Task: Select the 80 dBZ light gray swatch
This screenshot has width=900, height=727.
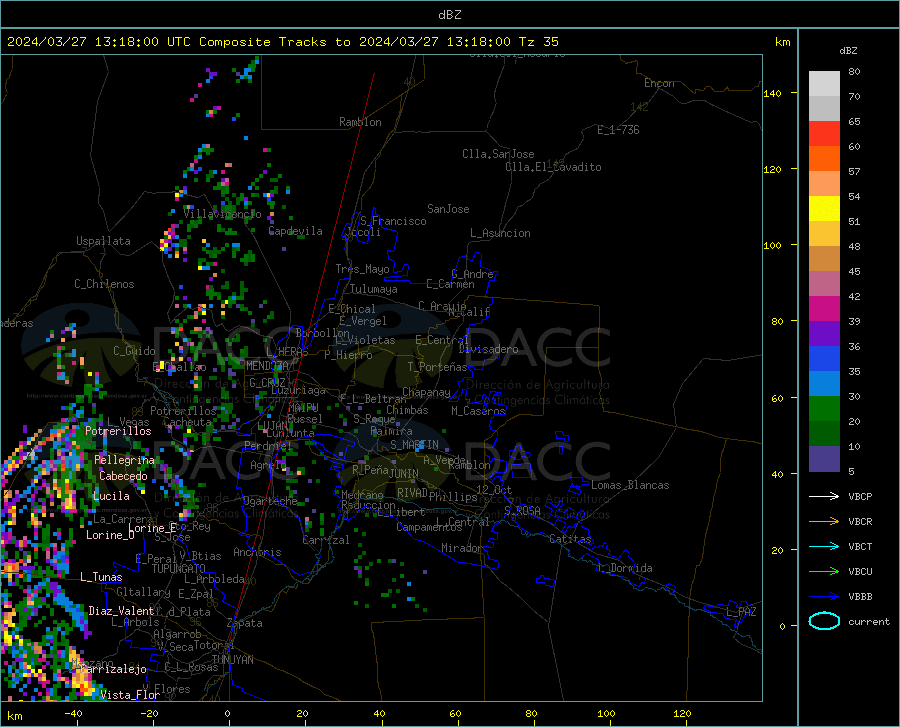Action: 824,84
